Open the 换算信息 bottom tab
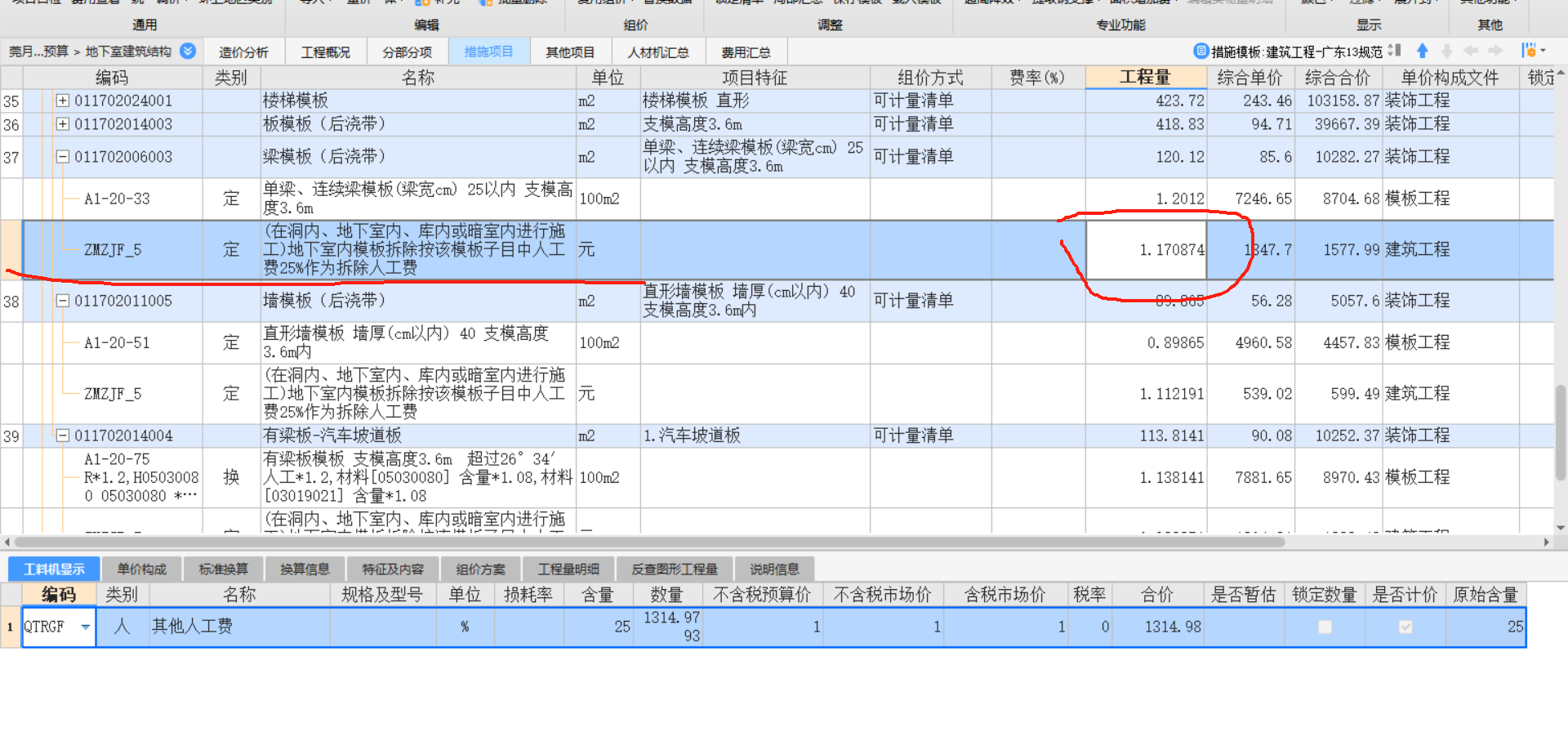1568x737 pixels. [x=305, y=569]
